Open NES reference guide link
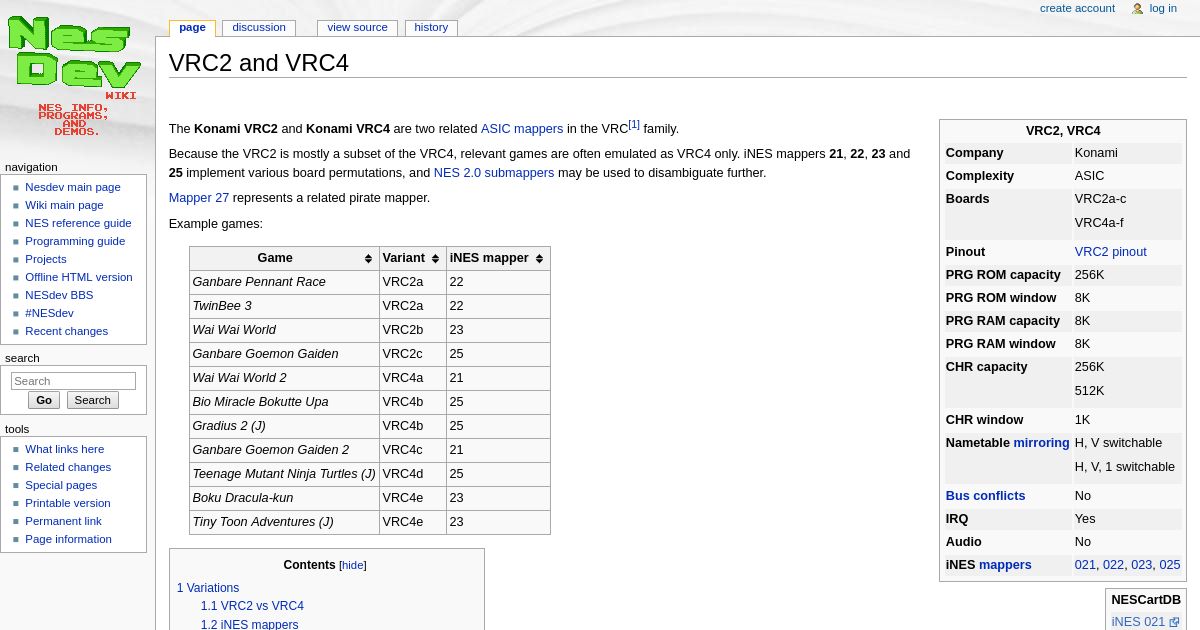Screen dimensions: 1200x630 pos(78,223)
